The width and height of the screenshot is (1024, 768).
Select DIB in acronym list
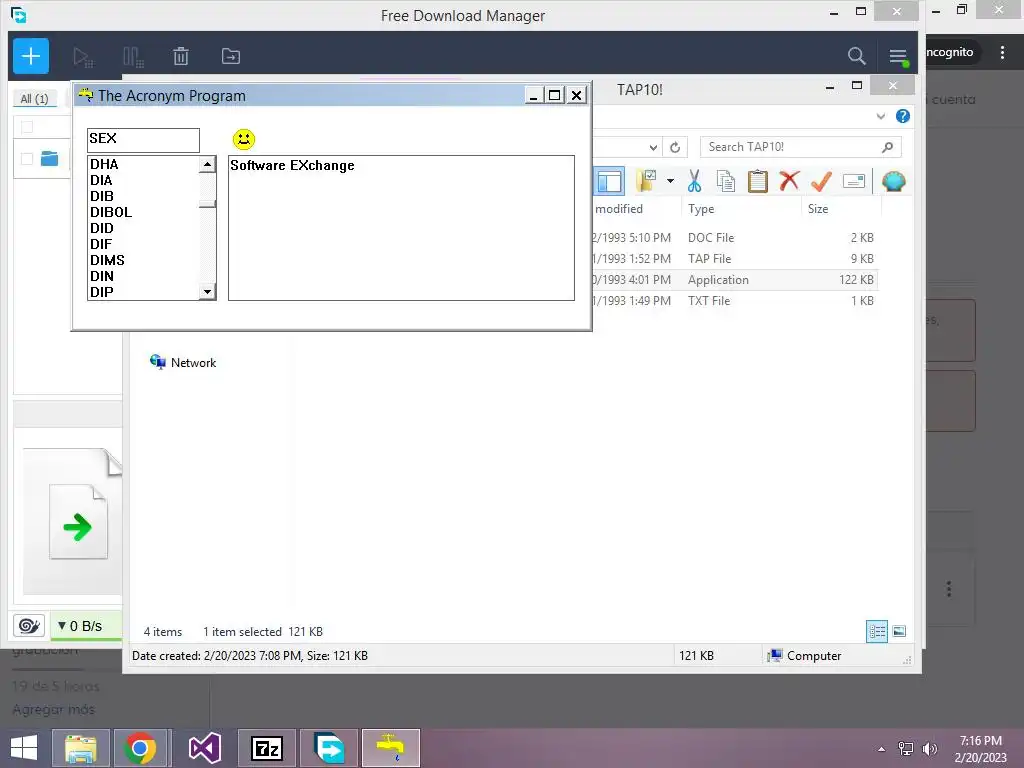[x=144, y=196]
